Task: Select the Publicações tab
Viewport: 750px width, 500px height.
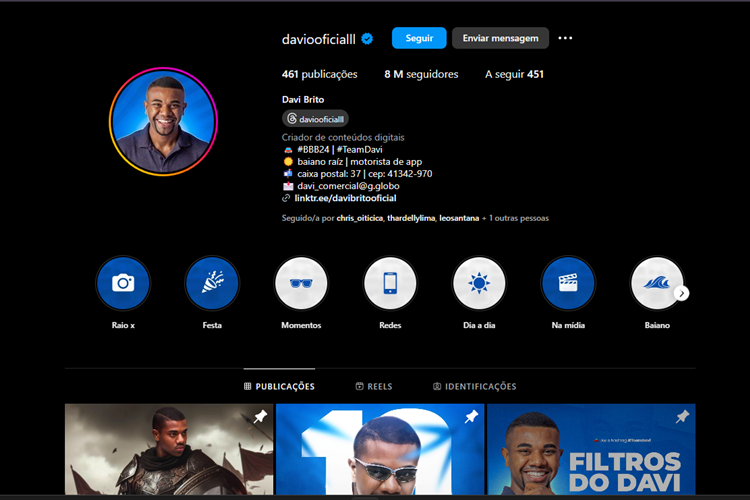Action: point(279,386)
